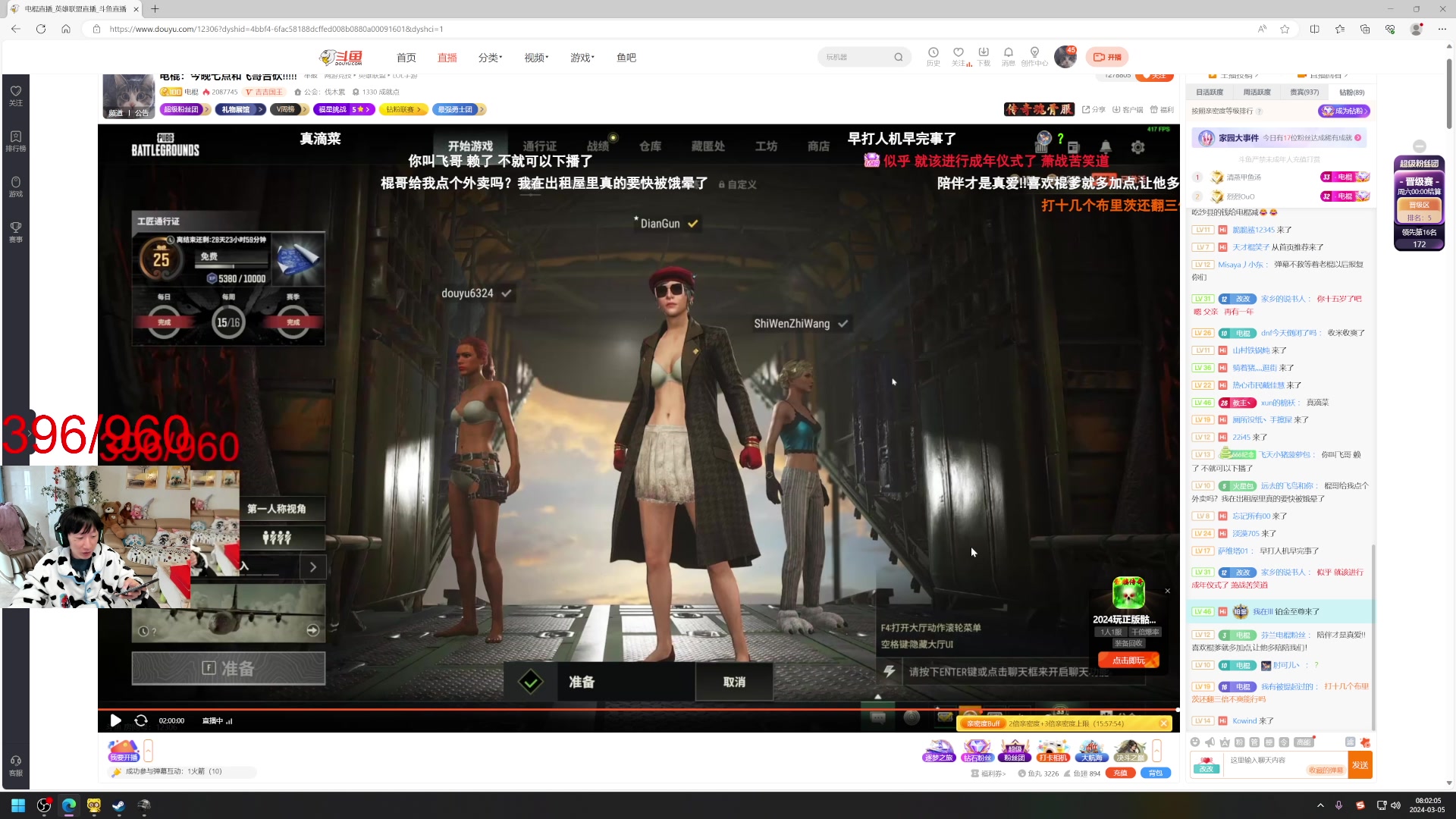1456x819 pixels.
Task: Click the user avatar in header
Action: pos(1065,57)
